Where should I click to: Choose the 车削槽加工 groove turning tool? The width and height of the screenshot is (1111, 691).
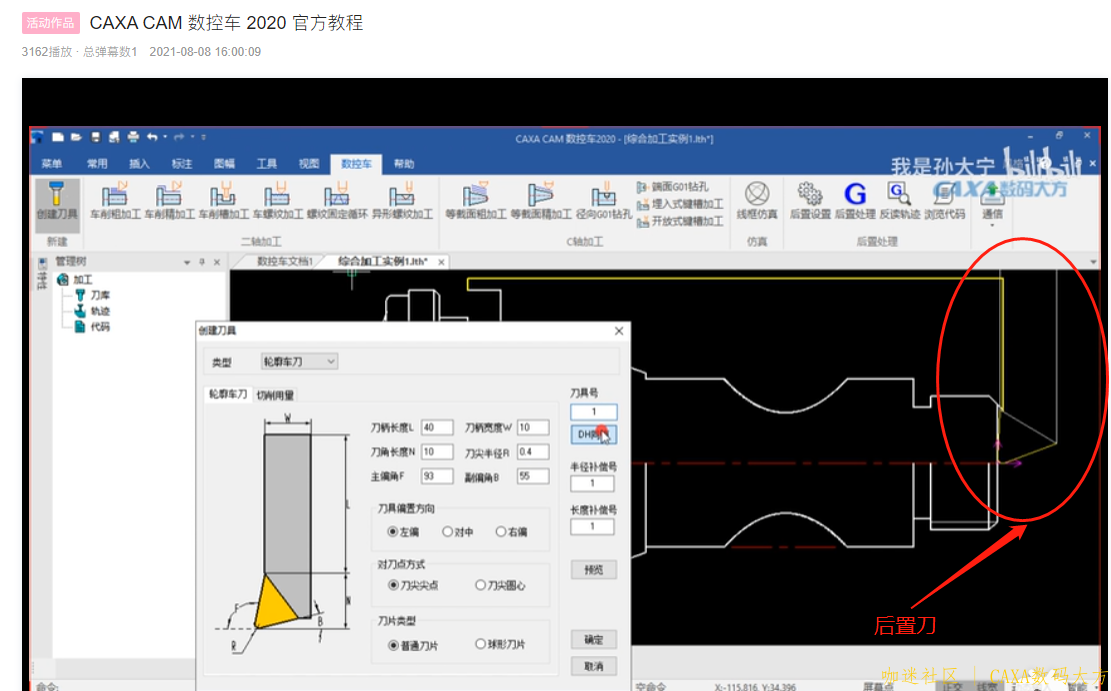pos(223,201)
